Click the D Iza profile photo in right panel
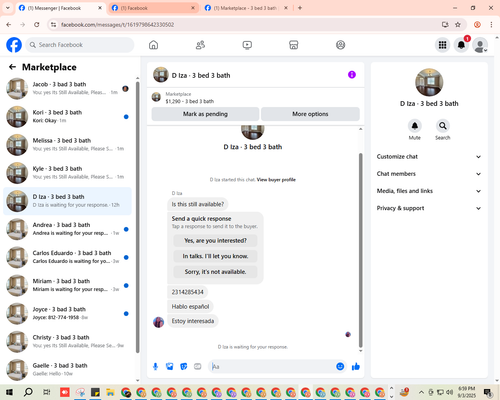This screenshot has width=500, height=400. (429, 82)
